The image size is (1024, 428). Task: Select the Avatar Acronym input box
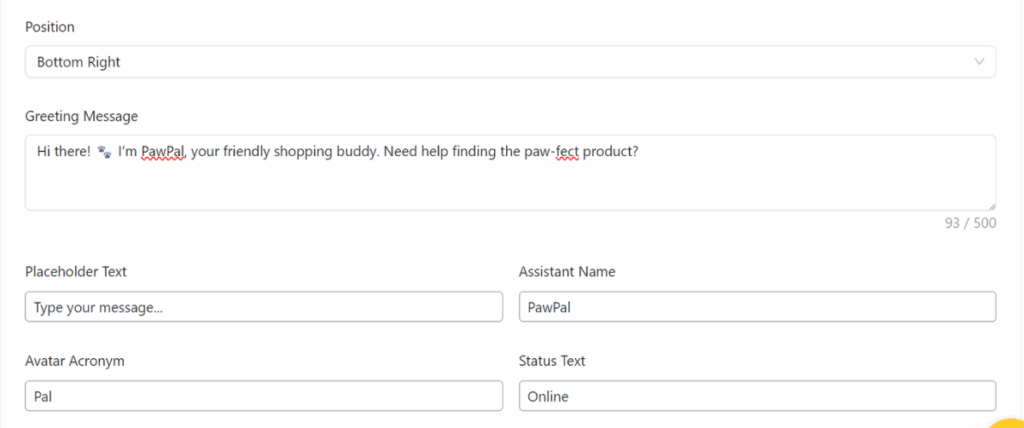[x=264, y=396]
